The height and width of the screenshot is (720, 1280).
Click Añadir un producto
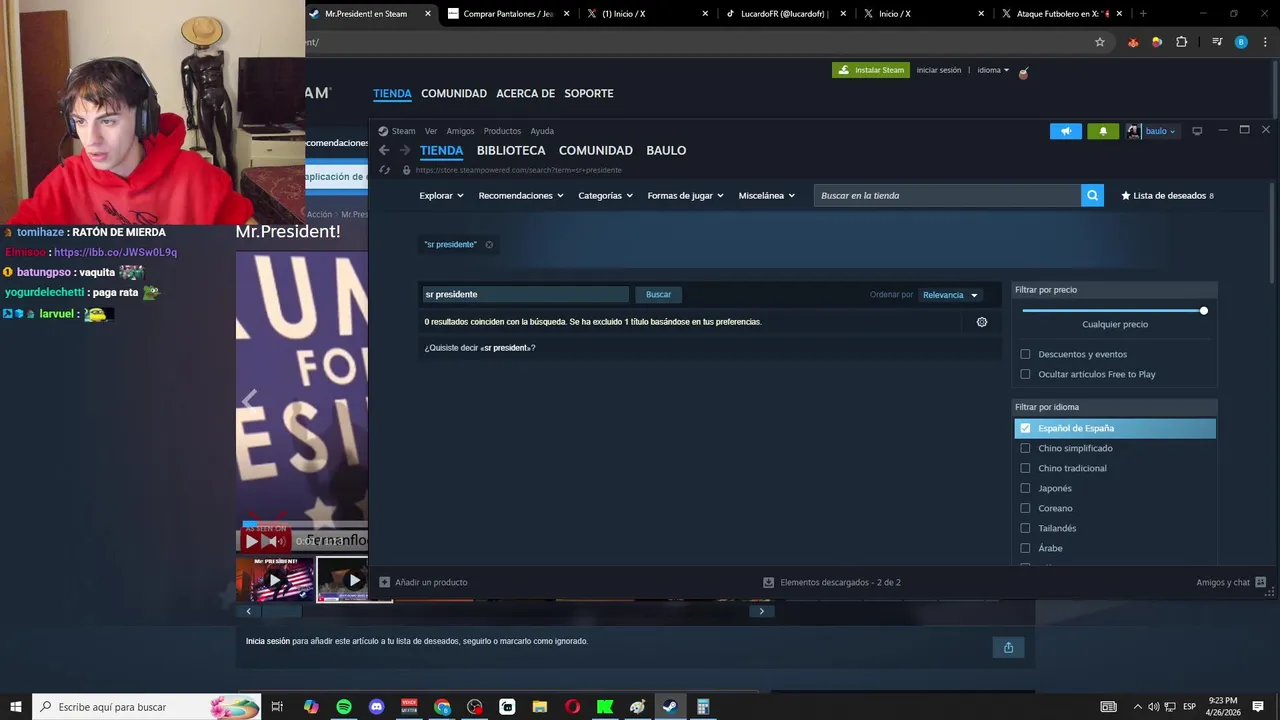[431, 582]
